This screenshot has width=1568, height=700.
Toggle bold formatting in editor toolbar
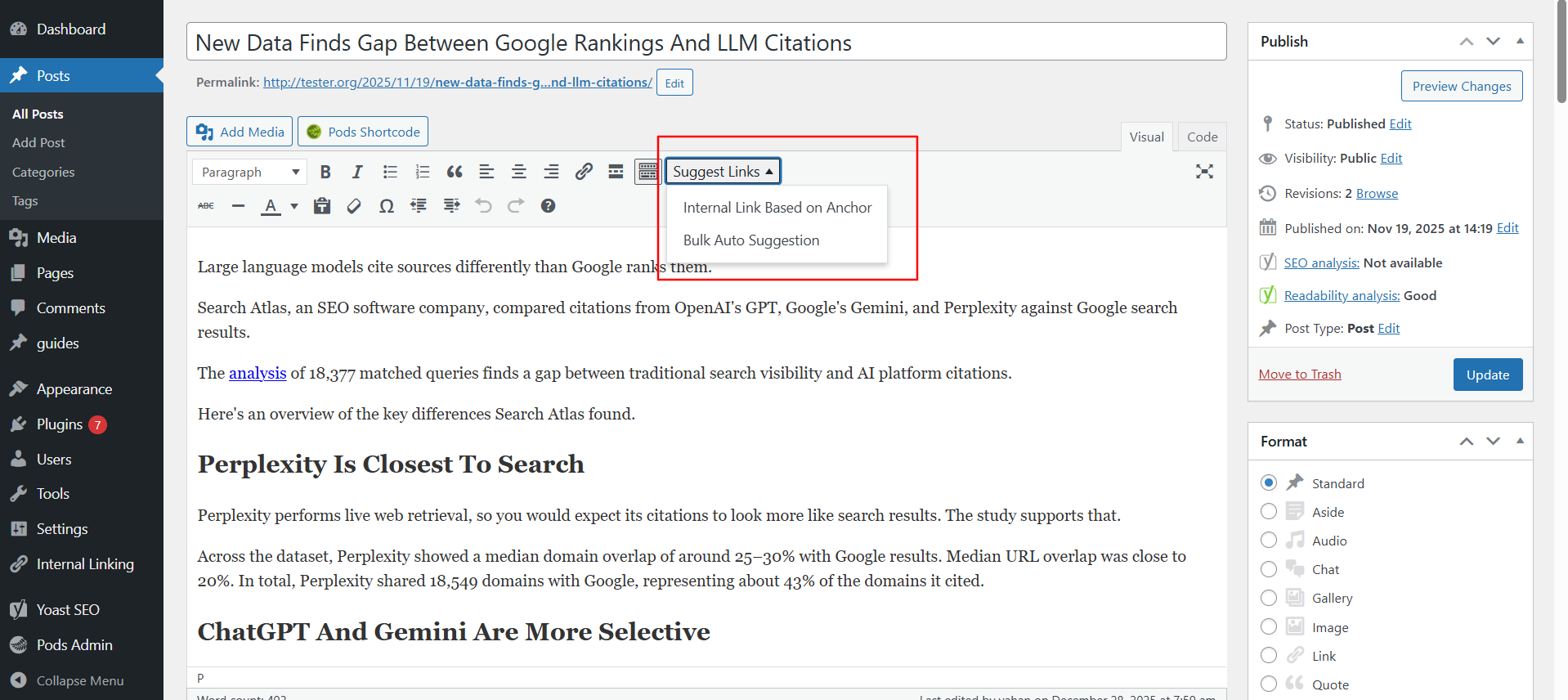pyautogui.click(x=325, y=172)
